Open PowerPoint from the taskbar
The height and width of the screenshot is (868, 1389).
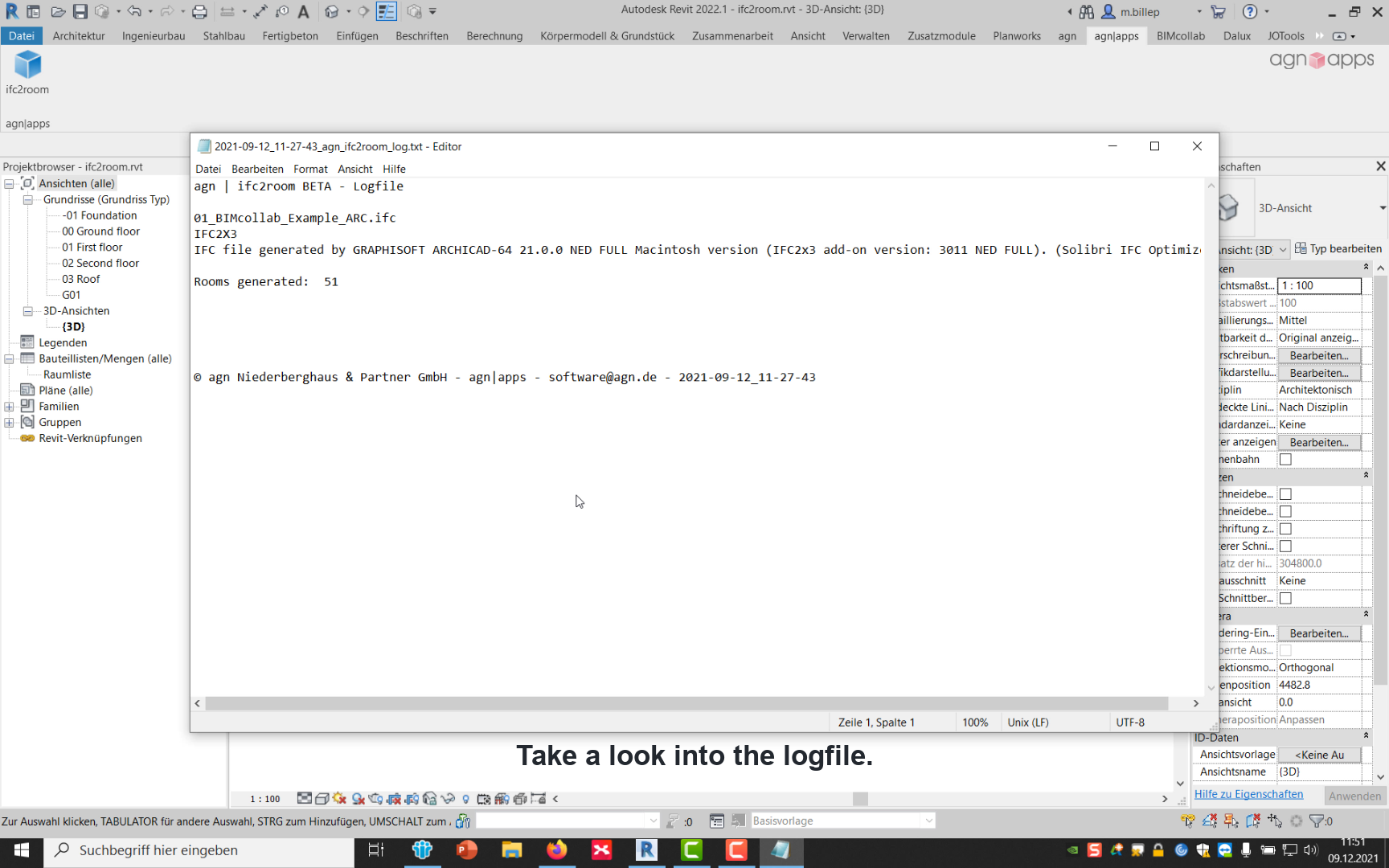(x=466, y=850)
